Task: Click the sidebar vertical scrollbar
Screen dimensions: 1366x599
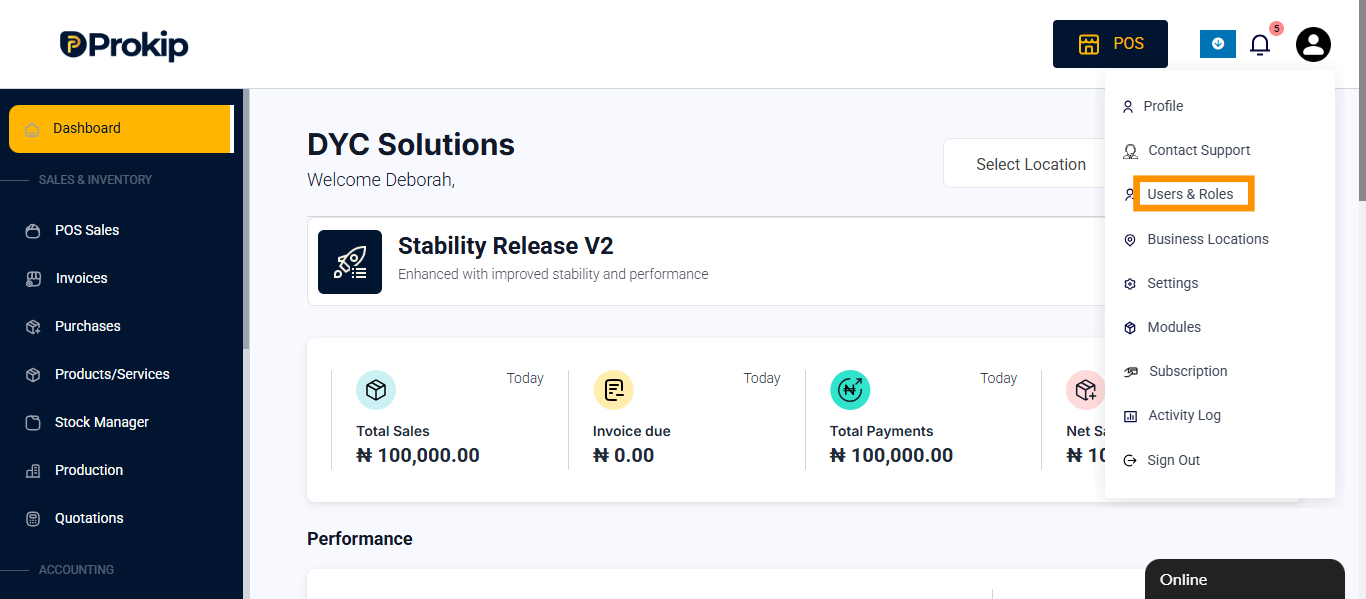Action: [246, 220]
